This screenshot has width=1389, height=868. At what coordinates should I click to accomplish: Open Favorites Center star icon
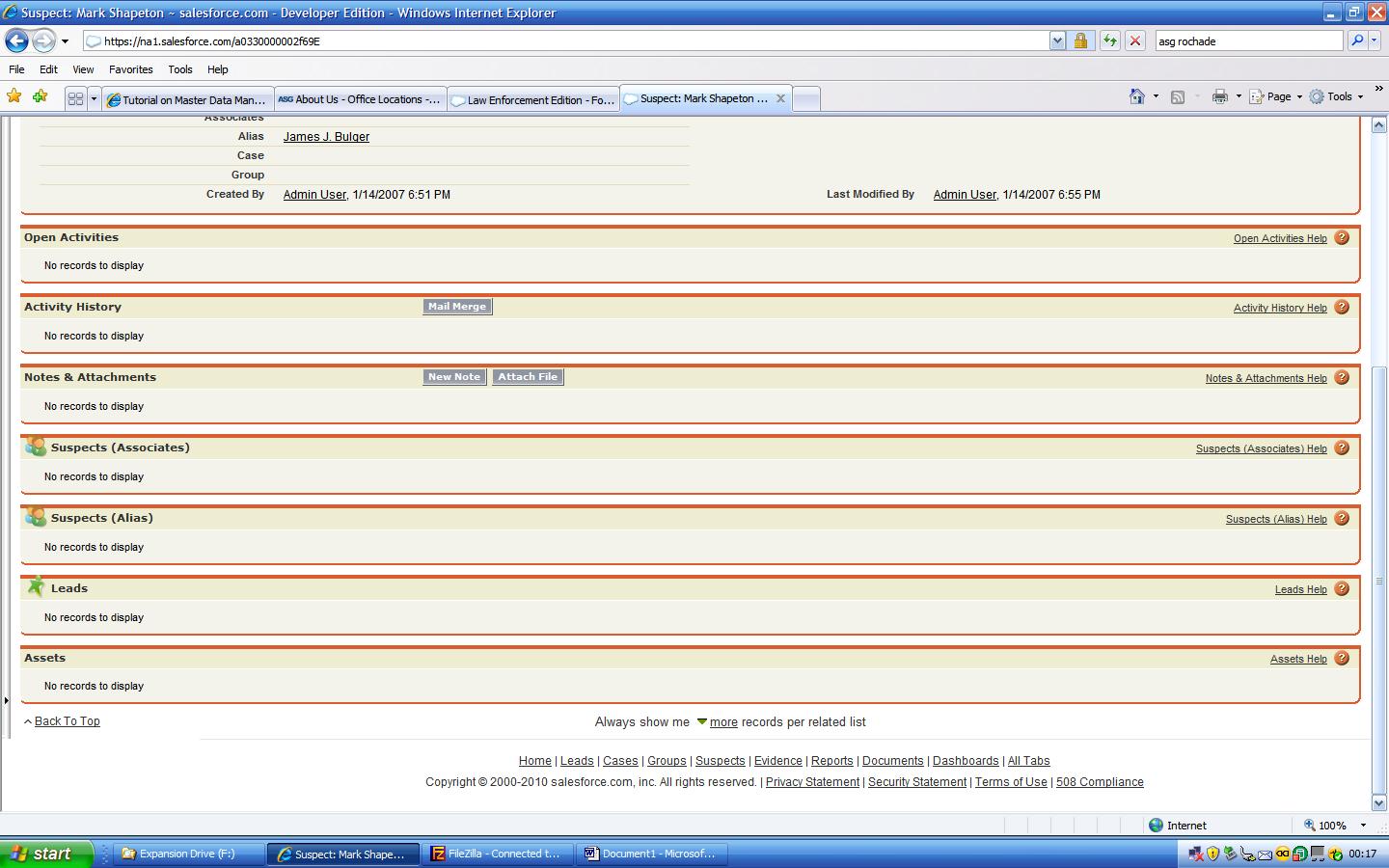(x=14, y=96)
